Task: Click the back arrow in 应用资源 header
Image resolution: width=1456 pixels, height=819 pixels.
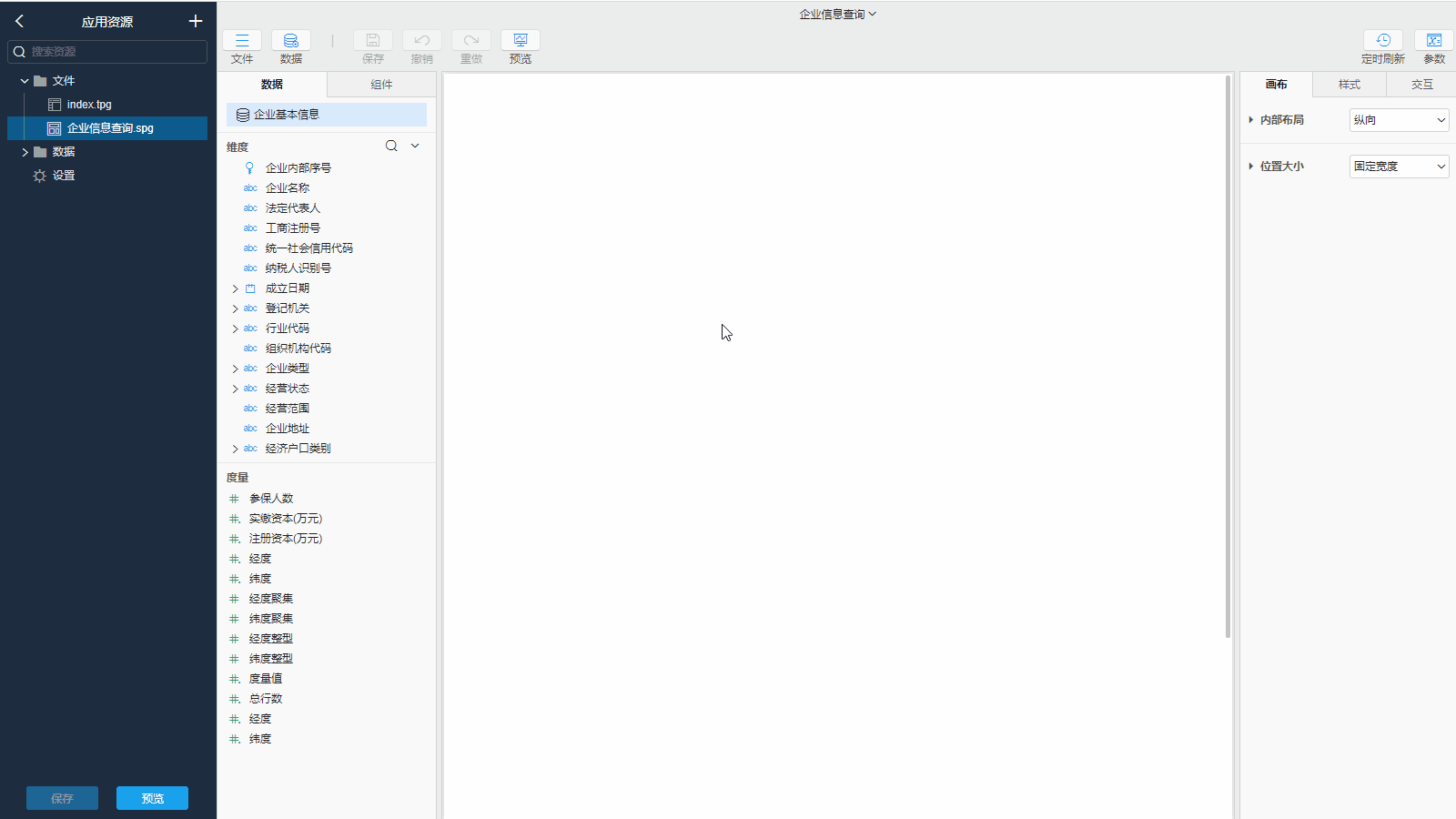Action: [19, 21]
